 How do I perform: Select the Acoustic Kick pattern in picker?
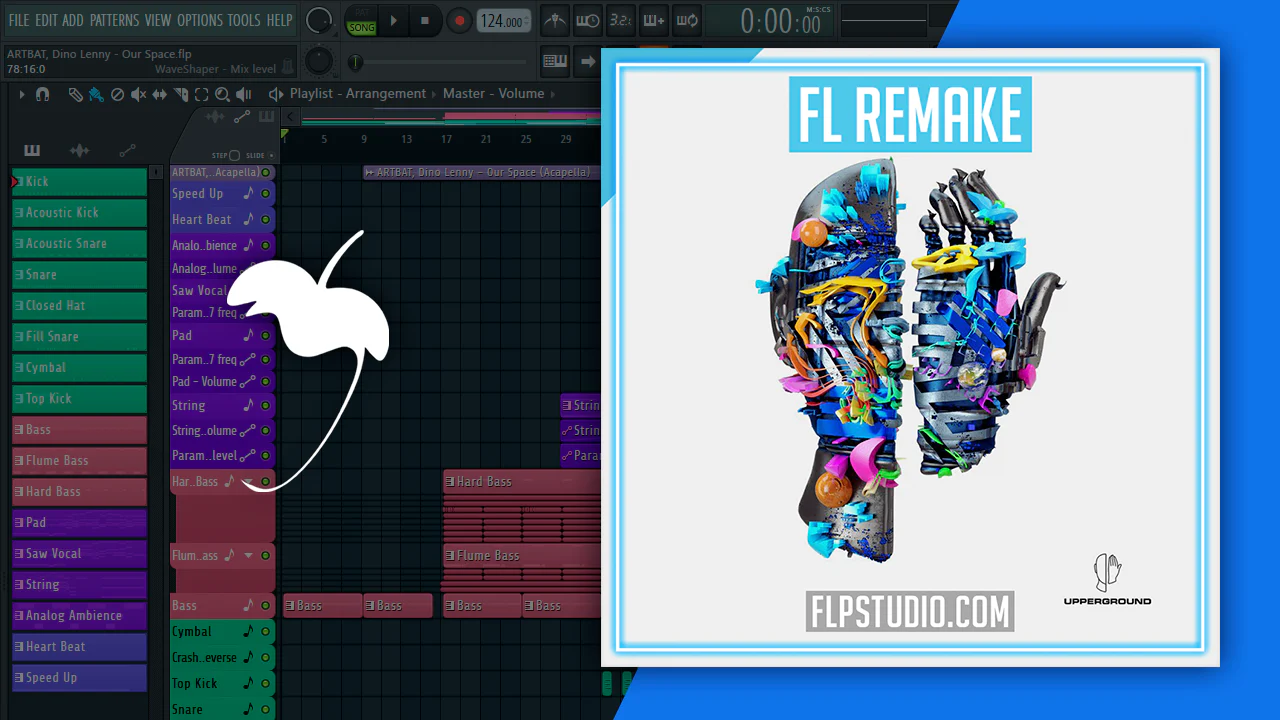point(80,213)
